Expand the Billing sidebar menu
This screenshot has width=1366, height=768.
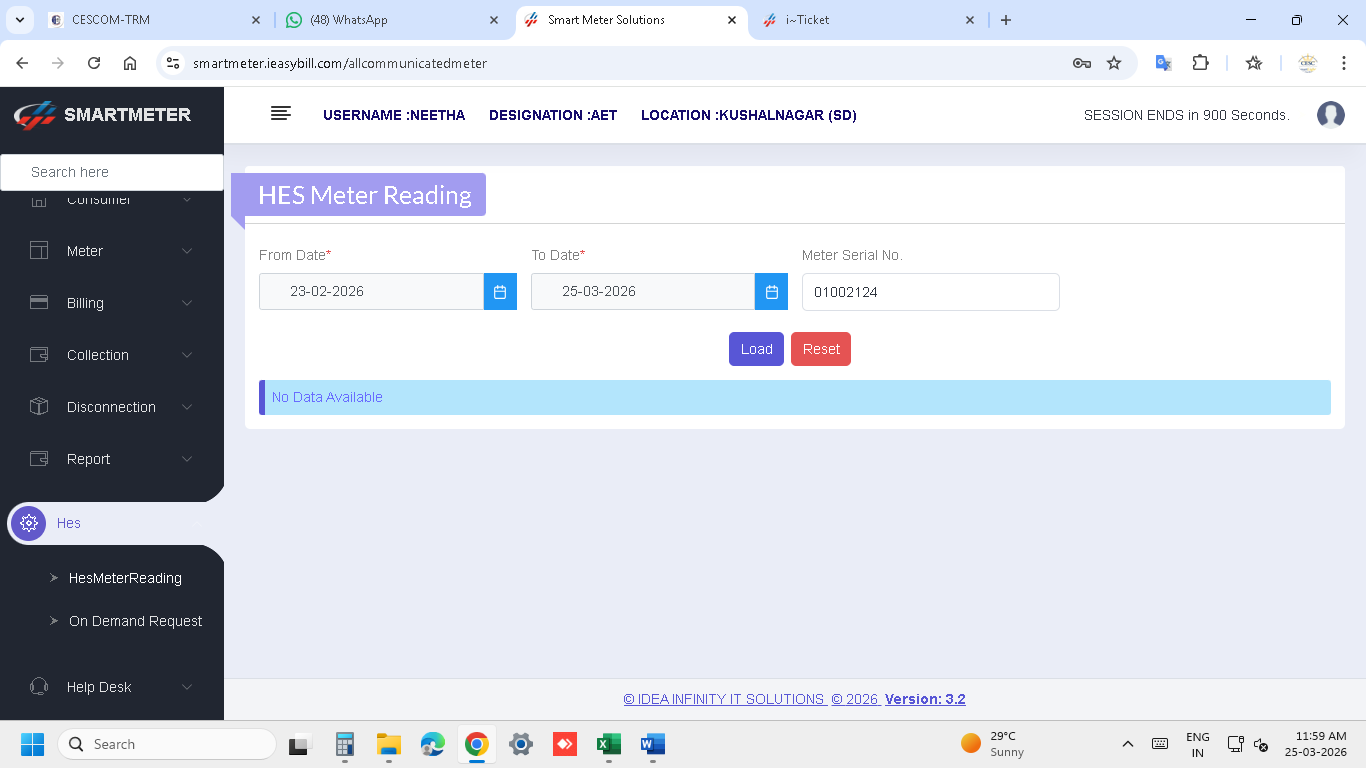[x=110, y=303]
